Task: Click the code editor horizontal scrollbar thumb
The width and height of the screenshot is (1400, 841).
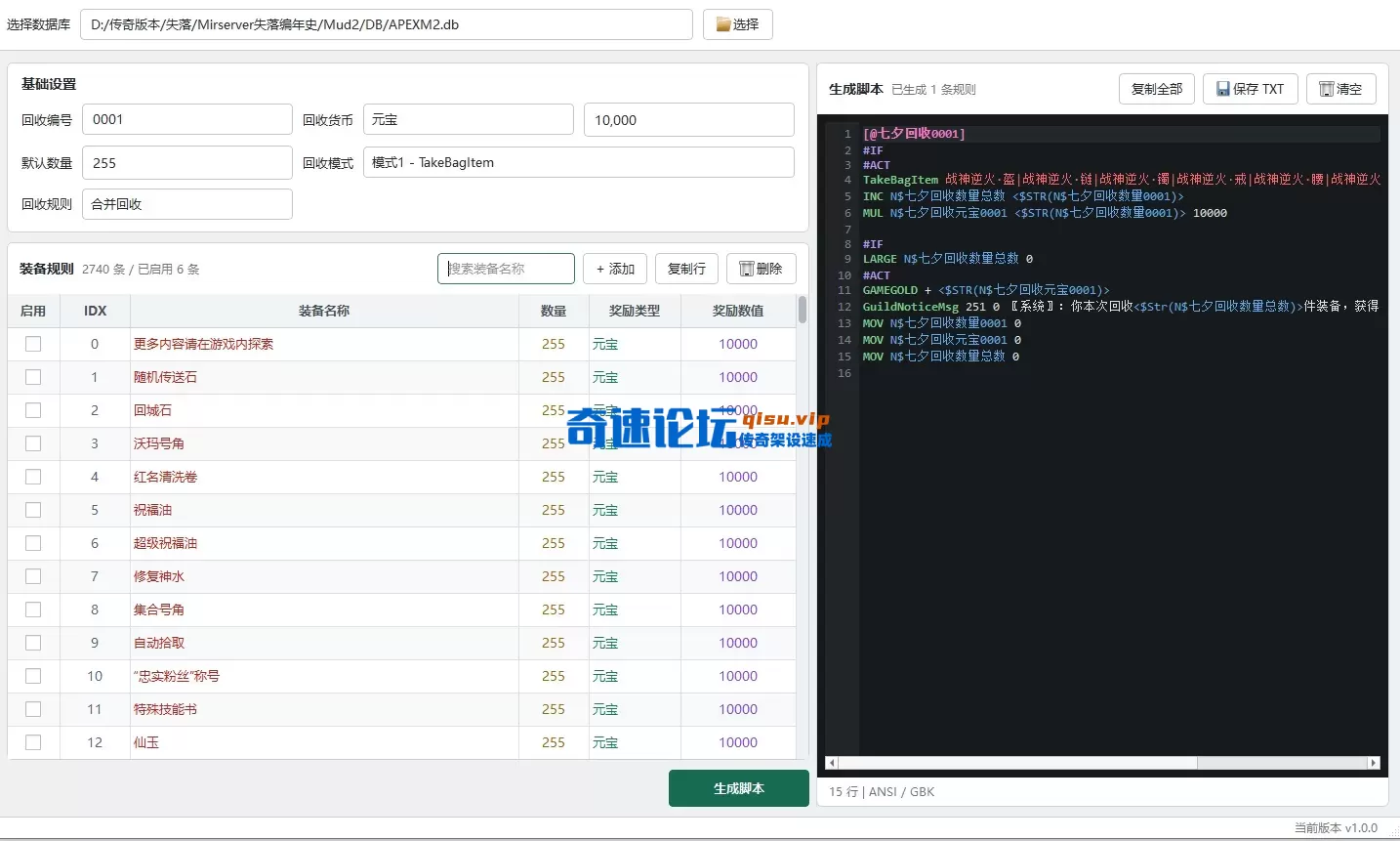Action: pyautogui.click(x=1017, y=763)
